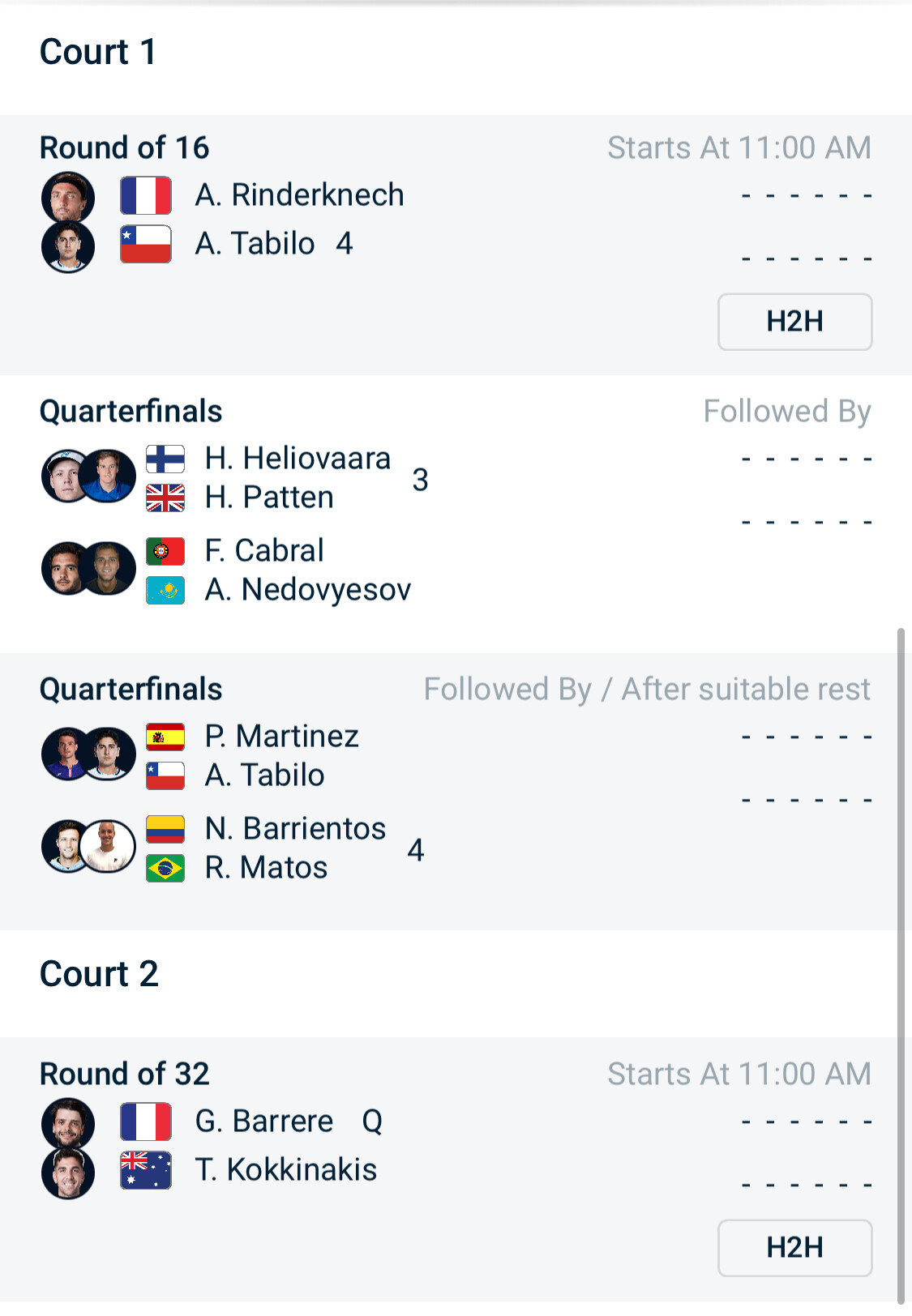912x1316 pixels.
Task: Tap the Australia flag next to T. Kokkinakis
Action: [146, 1170]
